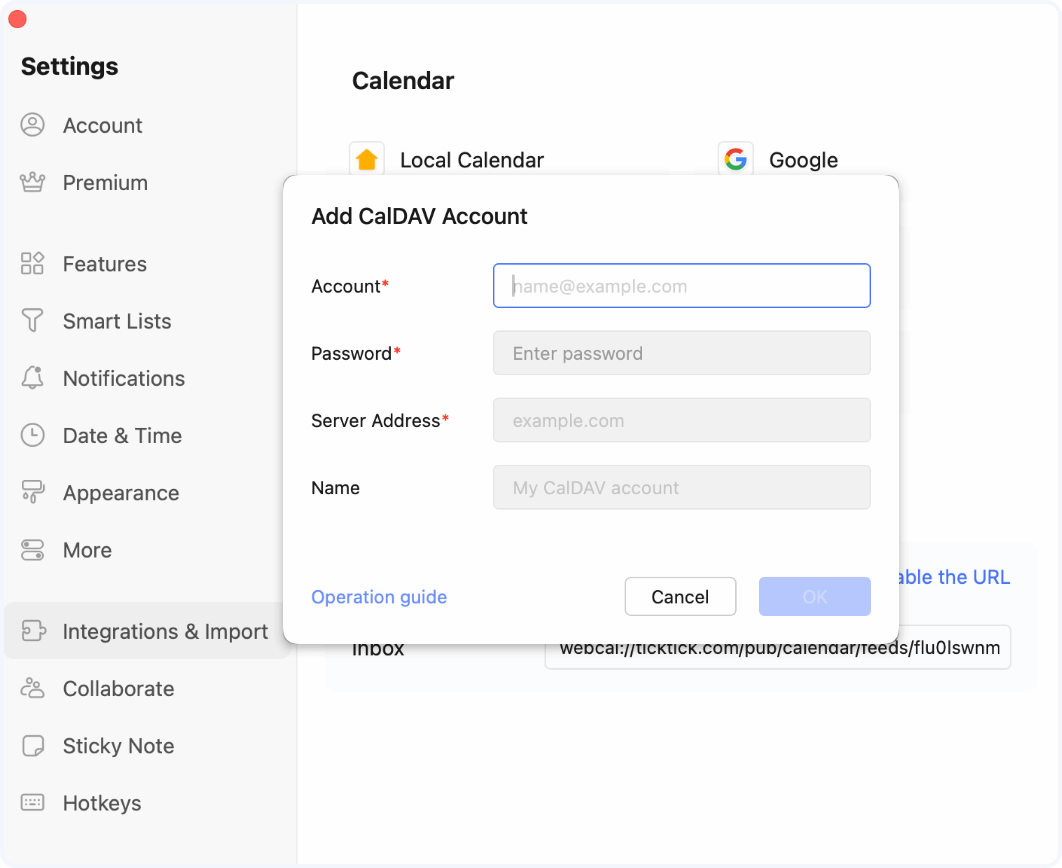Click the Enter password field

681,353
